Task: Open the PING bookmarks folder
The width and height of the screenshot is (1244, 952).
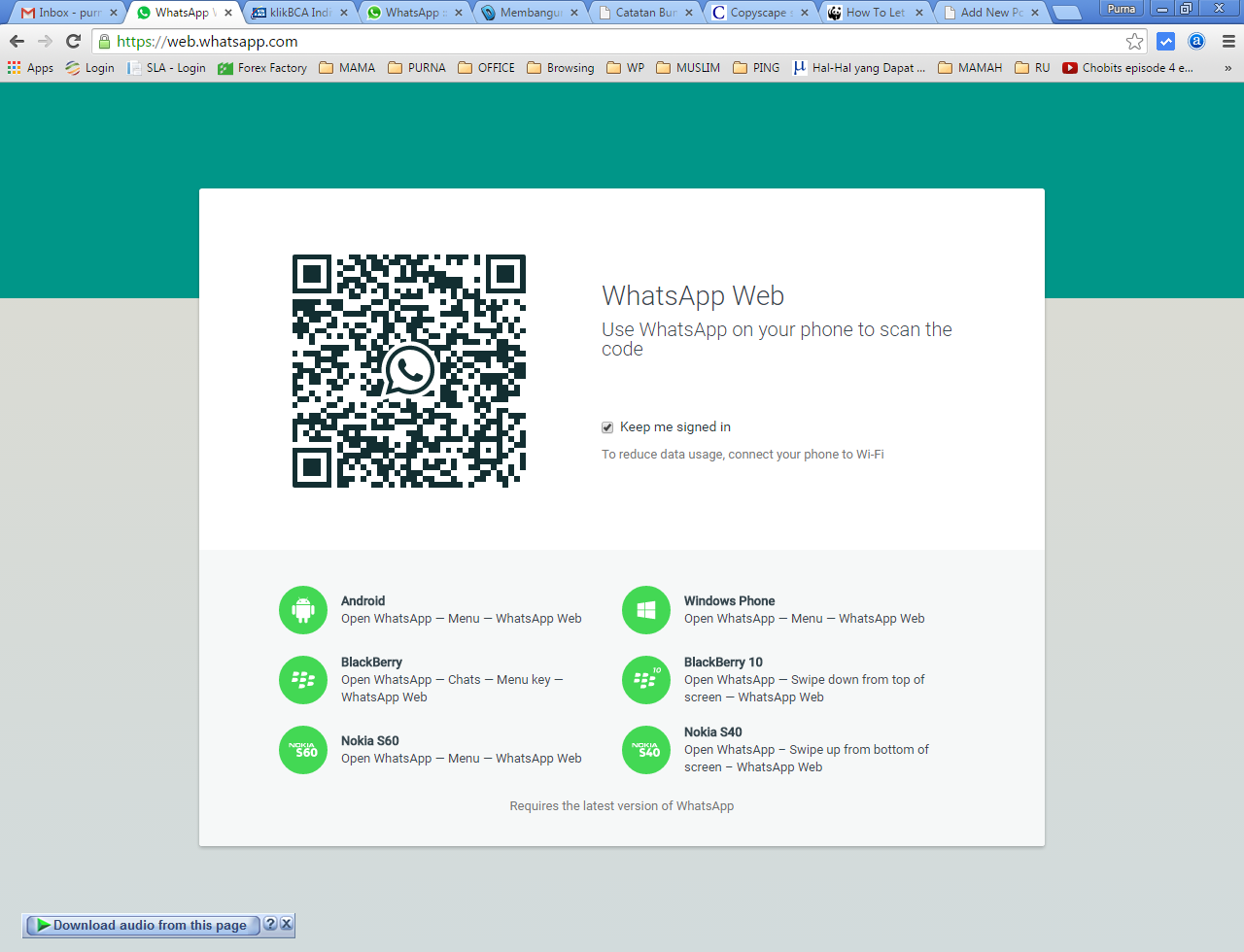Action: coord(756,68)
